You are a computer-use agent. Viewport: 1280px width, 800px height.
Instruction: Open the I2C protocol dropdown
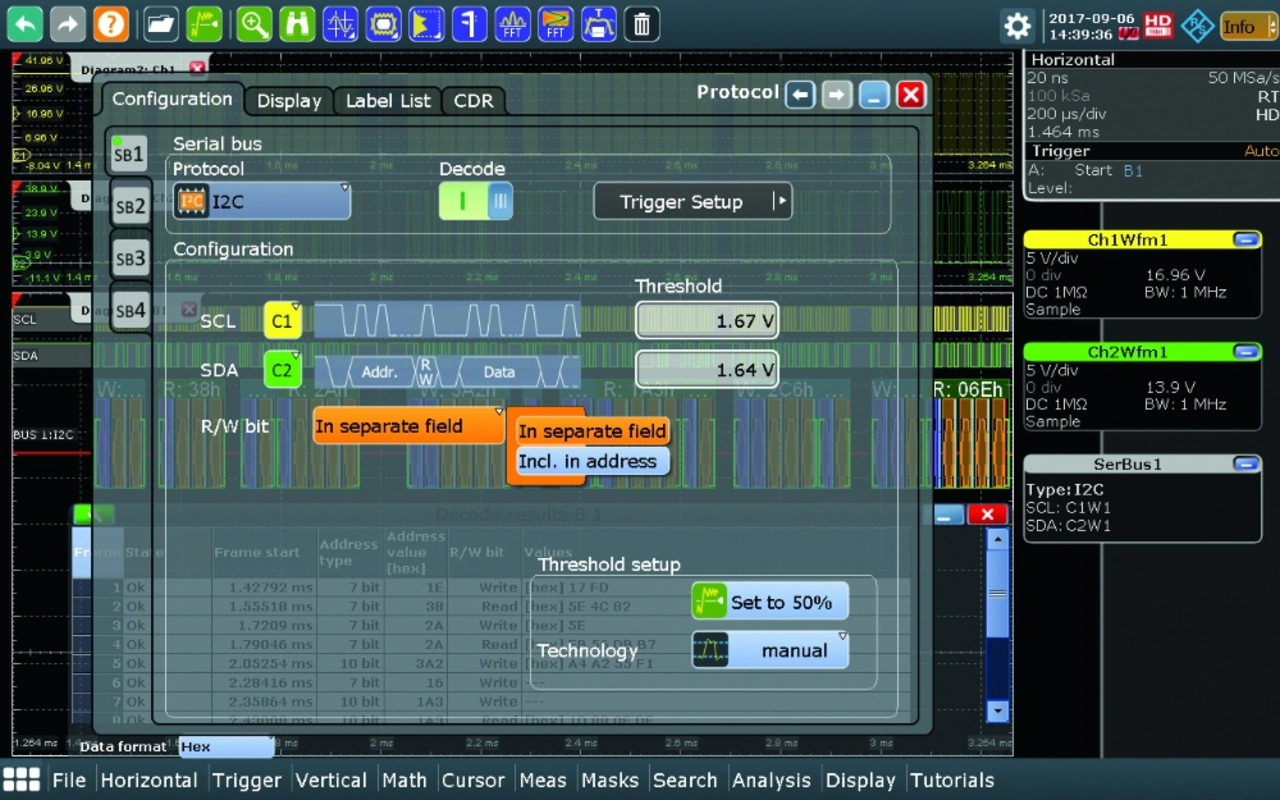pos(262,201)
